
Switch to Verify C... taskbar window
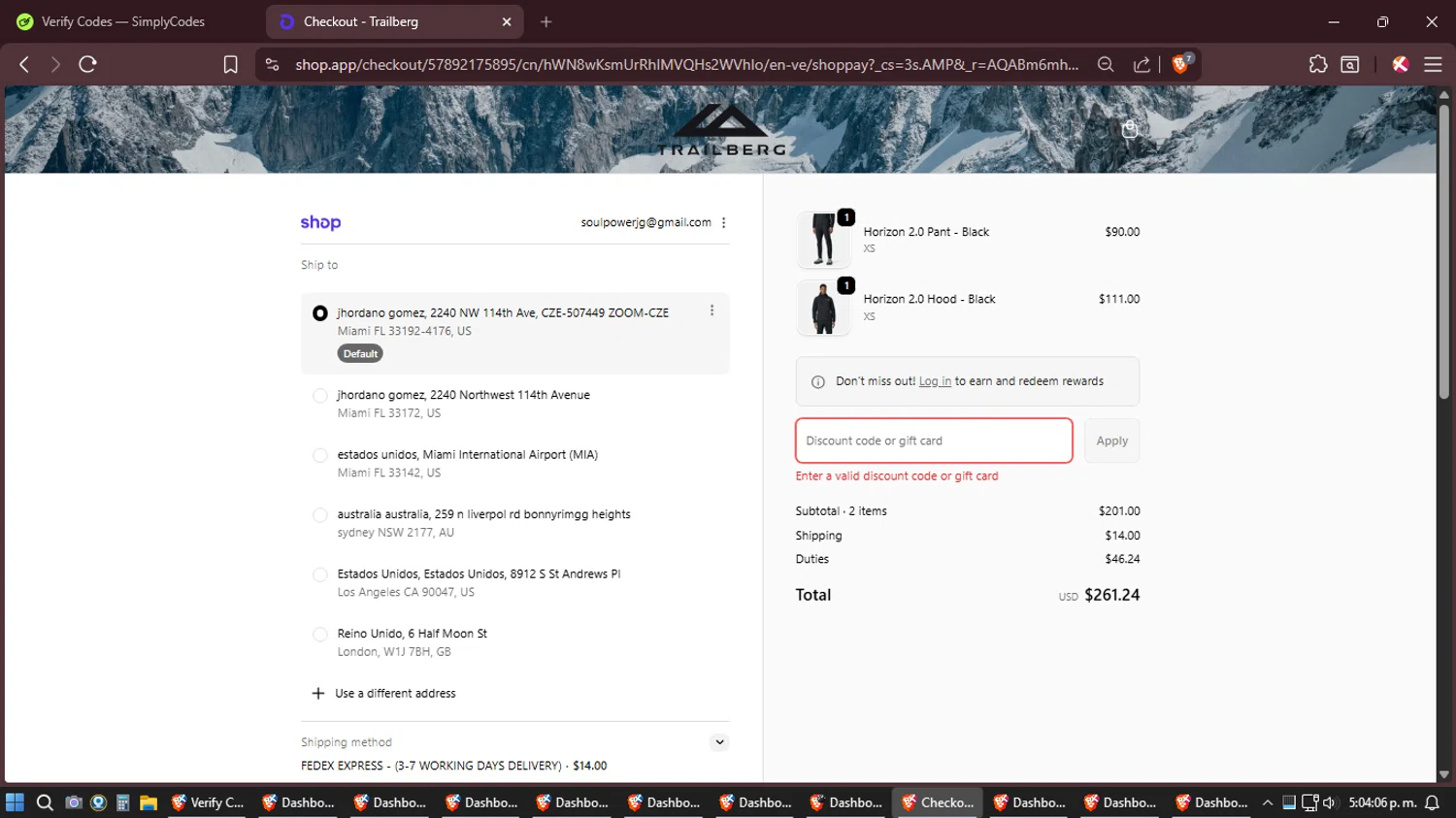click(x=208, y=802)
